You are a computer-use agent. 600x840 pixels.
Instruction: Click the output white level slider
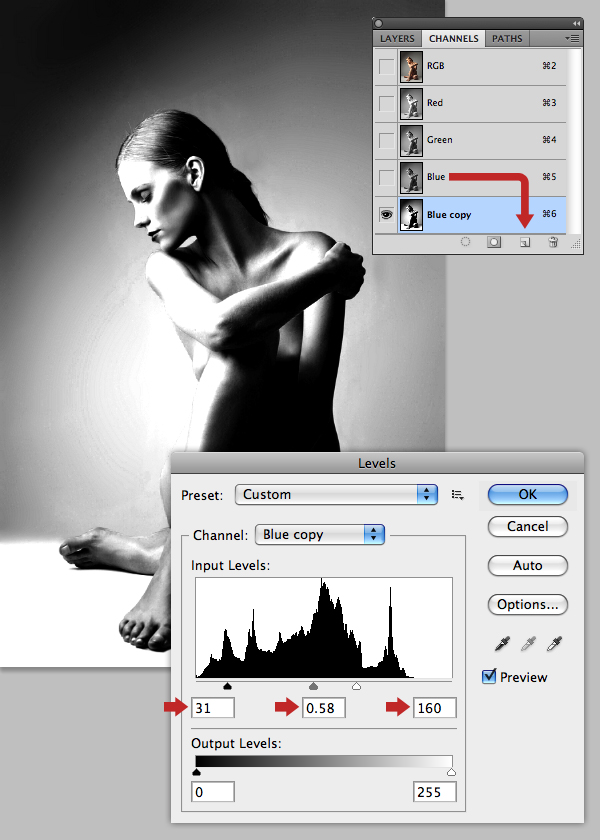click(451, 772)
